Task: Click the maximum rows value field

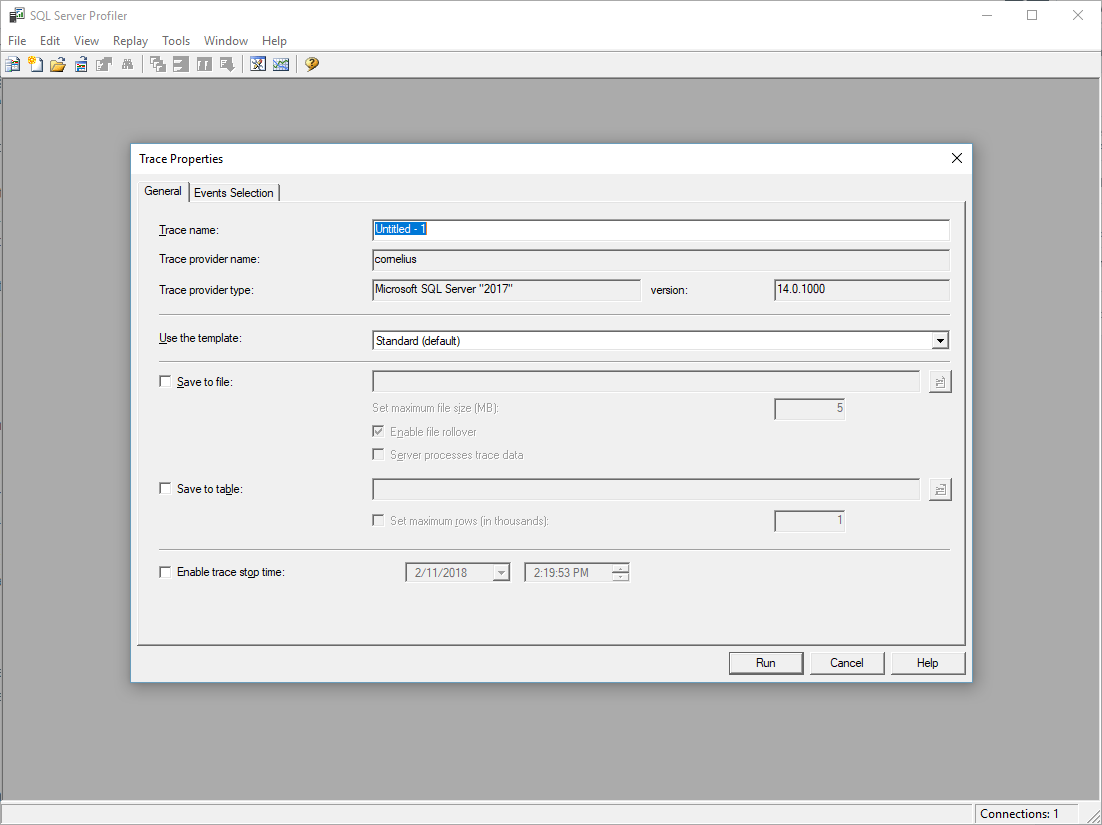Action: click(x=810, y=521)
